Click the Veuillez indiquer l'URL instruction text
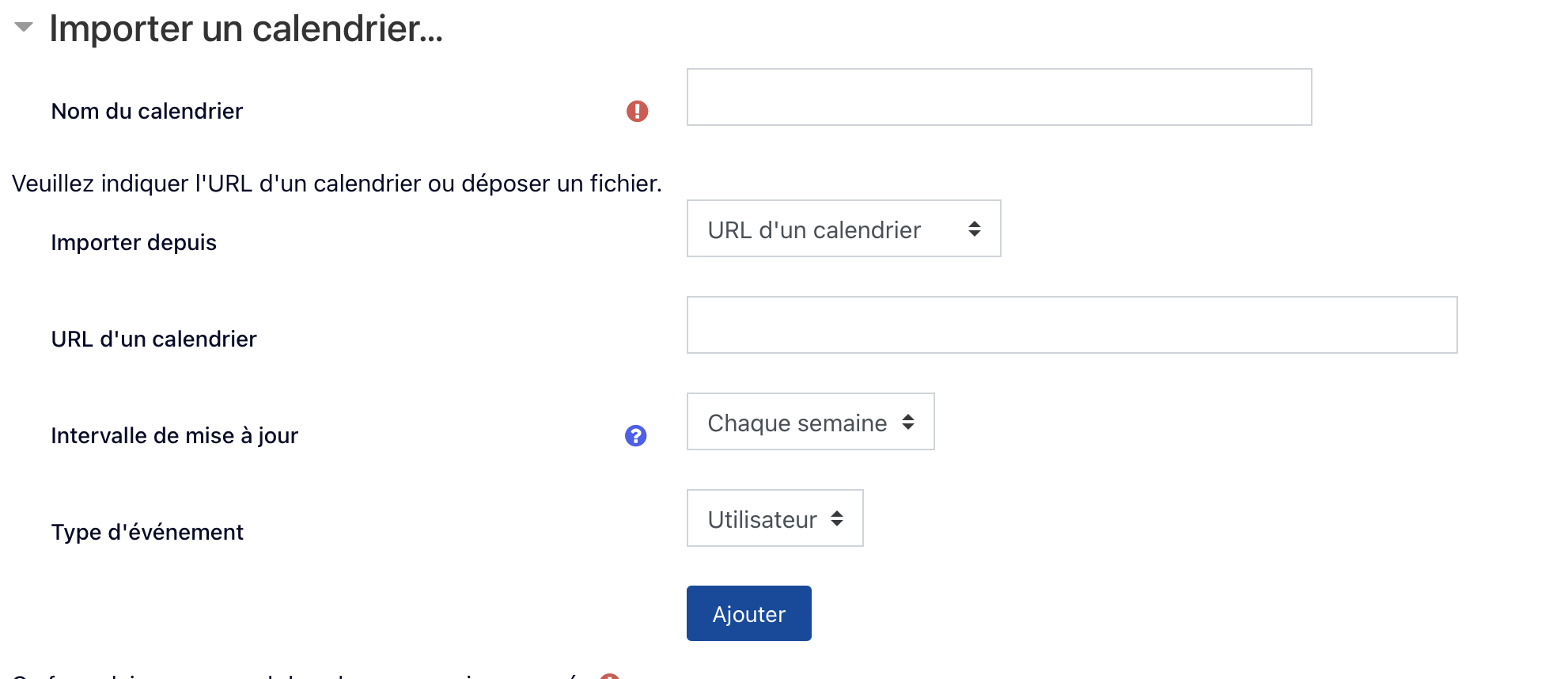1568x679 pixels. pyautogui.click(x=336, y=184)
